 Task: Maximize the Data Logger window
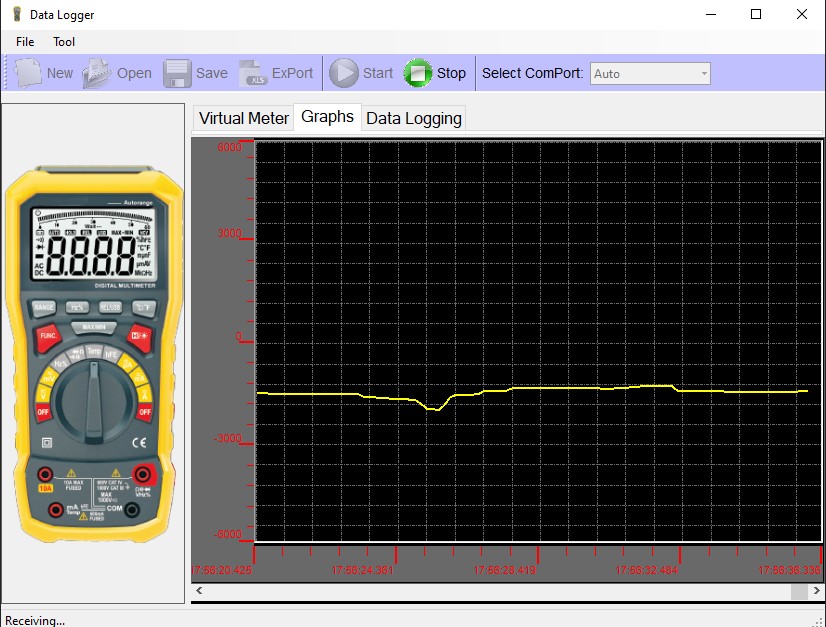coord(756,15)
